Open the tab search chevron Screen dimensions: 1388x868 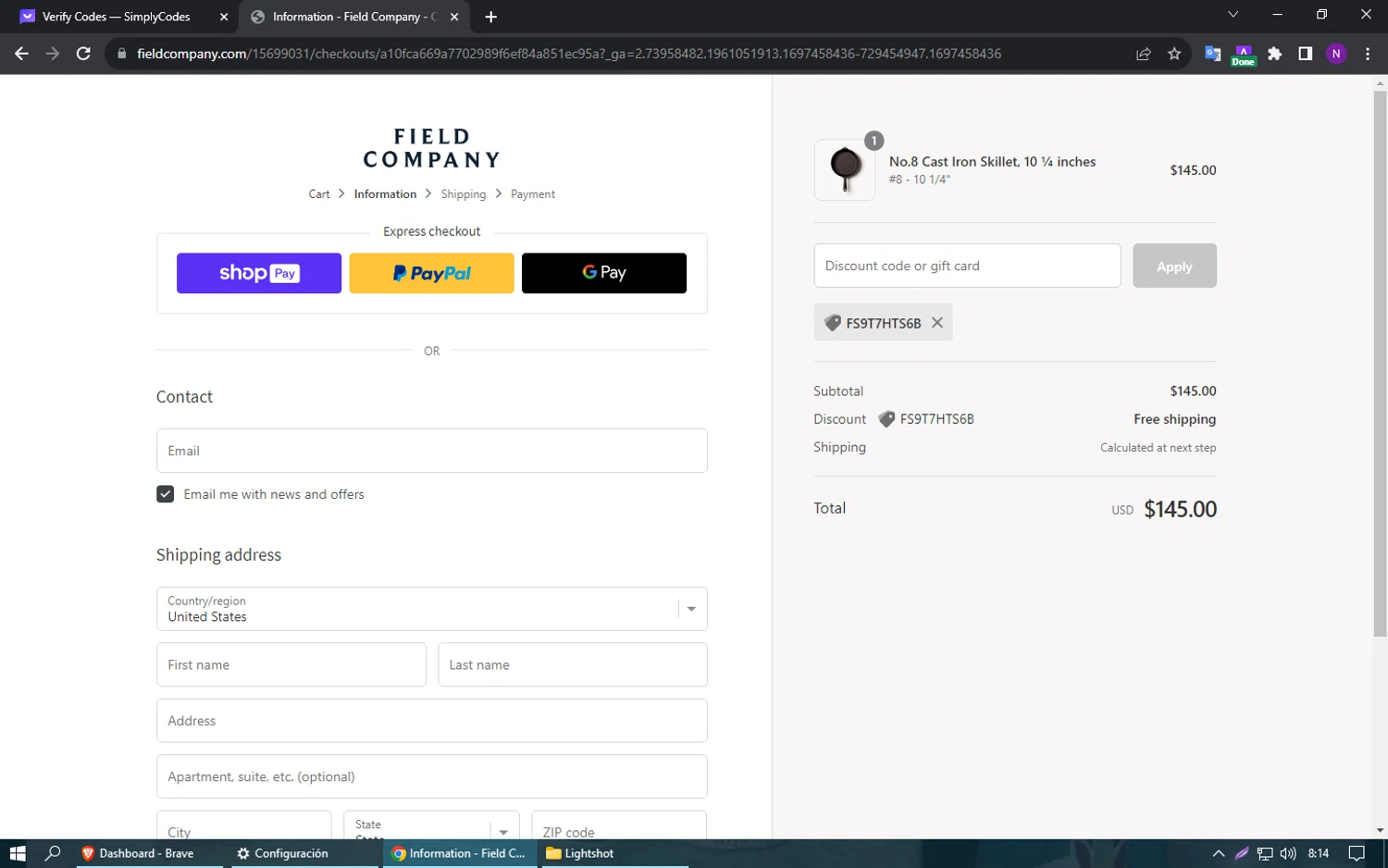point(1233,14)
